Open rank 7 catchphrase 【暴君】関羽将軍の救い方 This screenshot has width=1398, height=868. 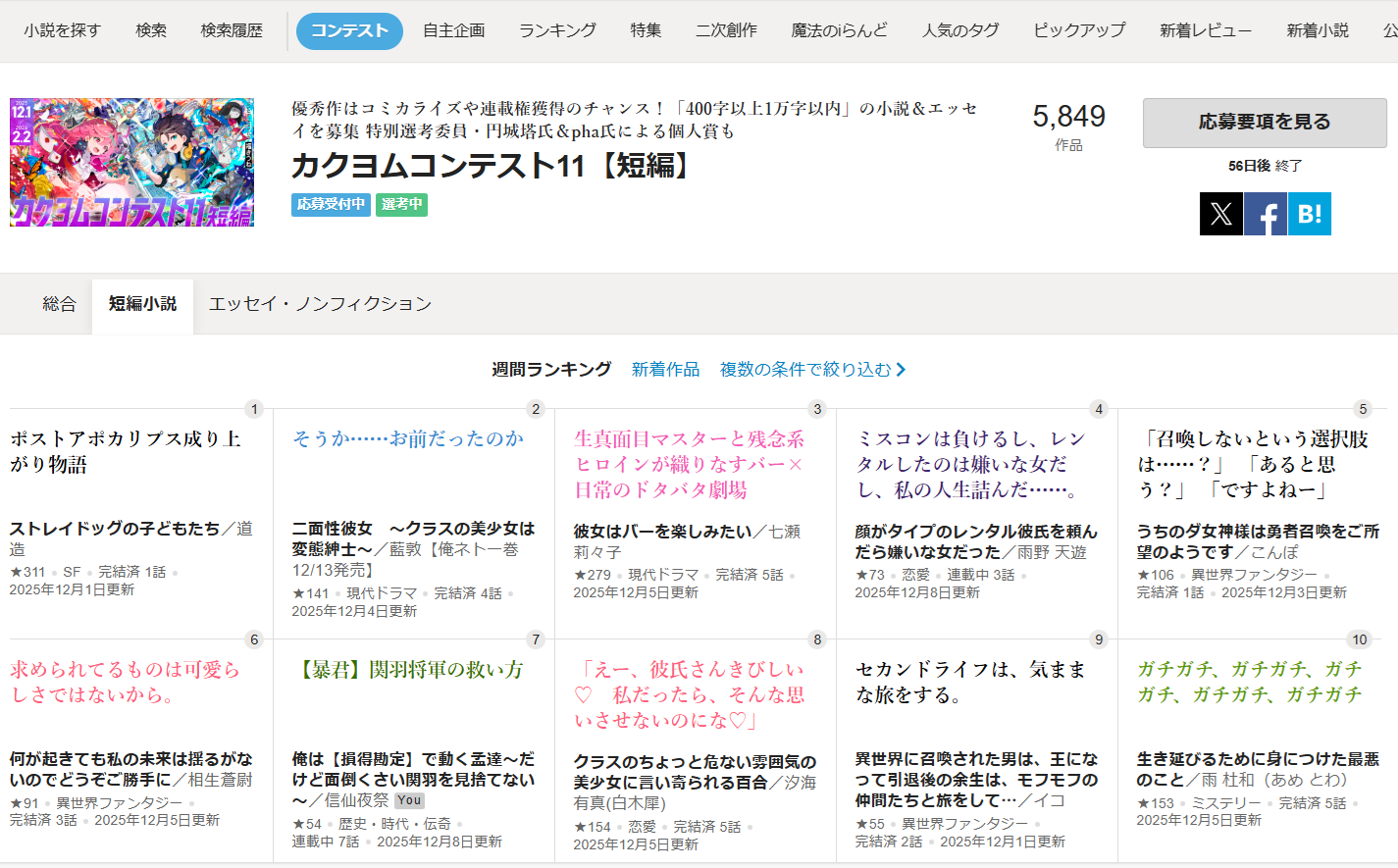click(x=412, y=670)
